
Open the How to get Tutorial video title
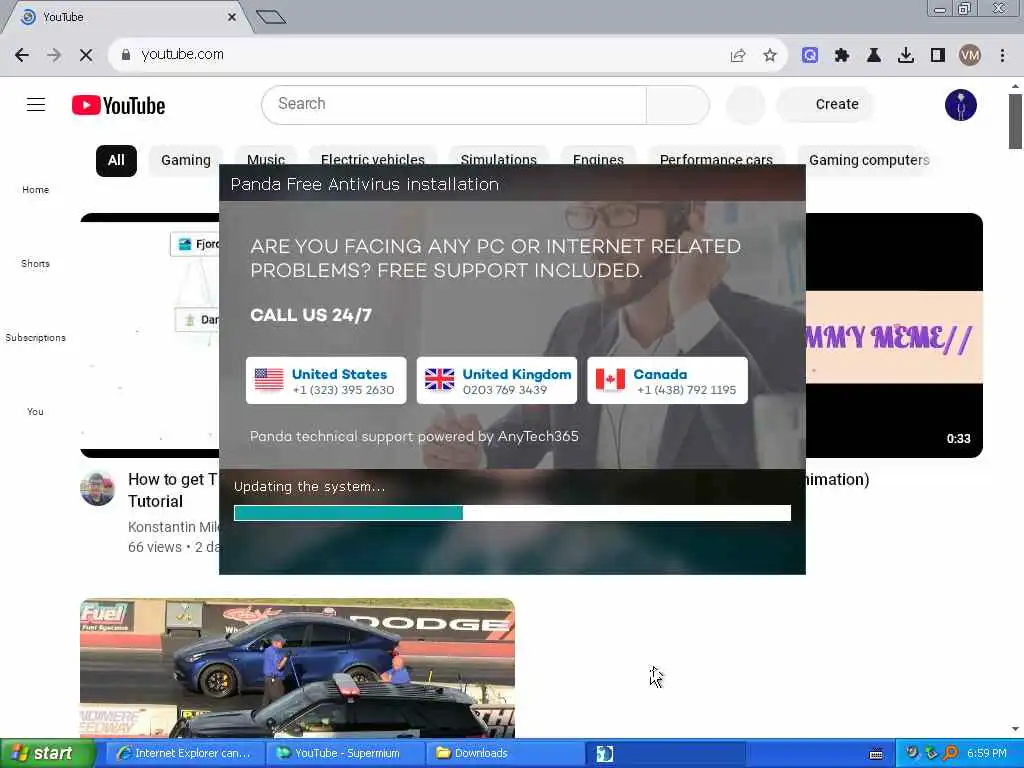pos(173,490)
